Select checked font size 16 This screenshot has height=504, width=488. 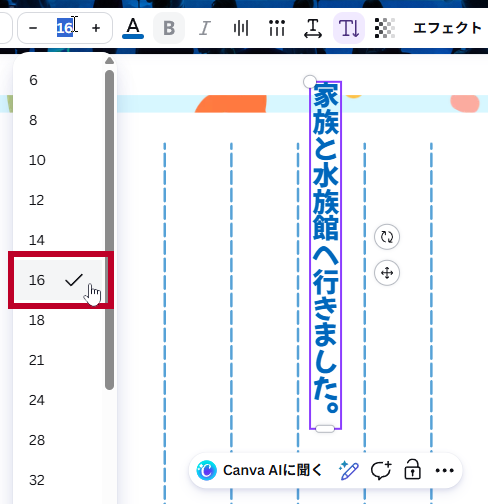point(59,280)
